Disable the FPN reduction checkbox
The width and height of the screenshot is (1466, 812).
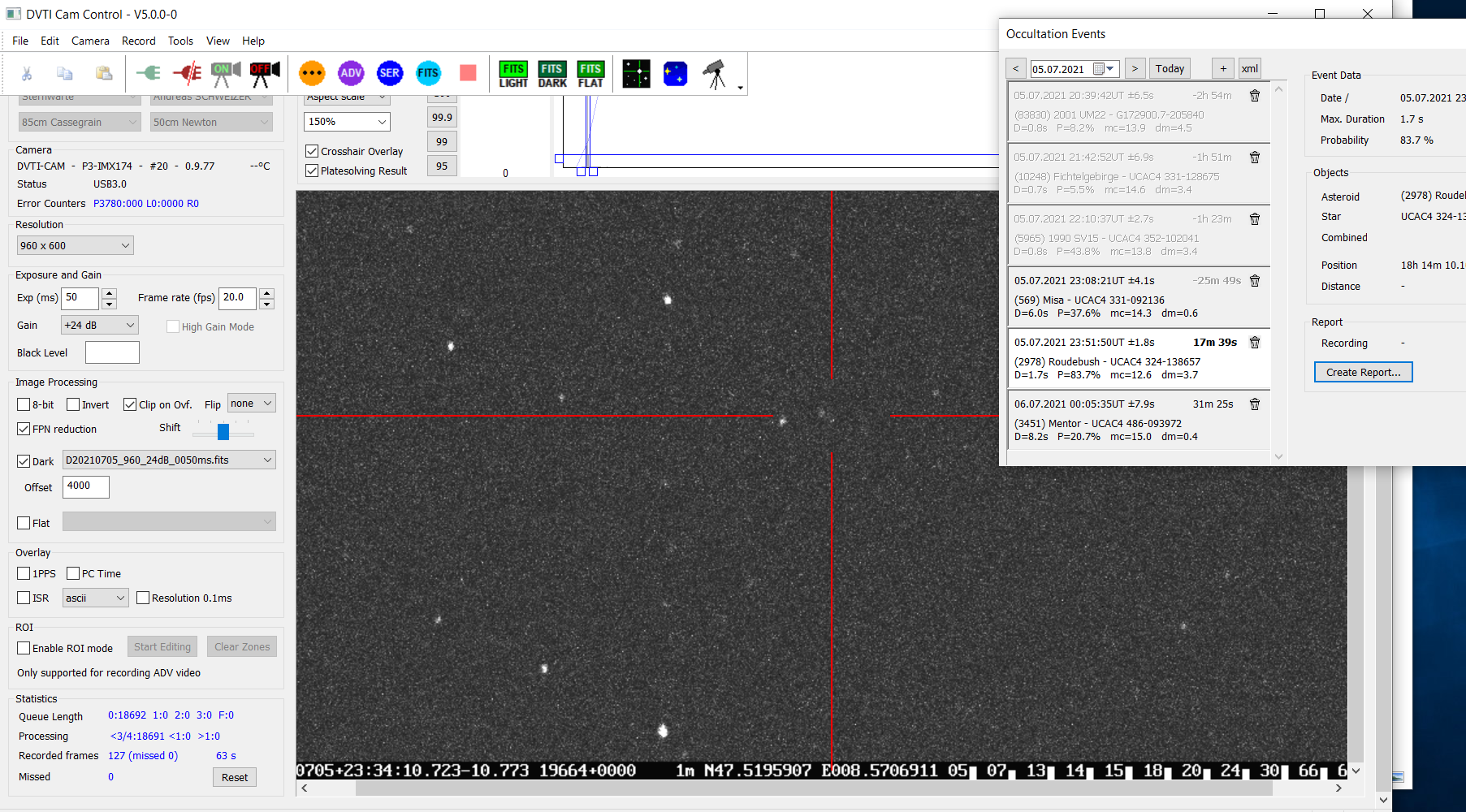(24, 429)
